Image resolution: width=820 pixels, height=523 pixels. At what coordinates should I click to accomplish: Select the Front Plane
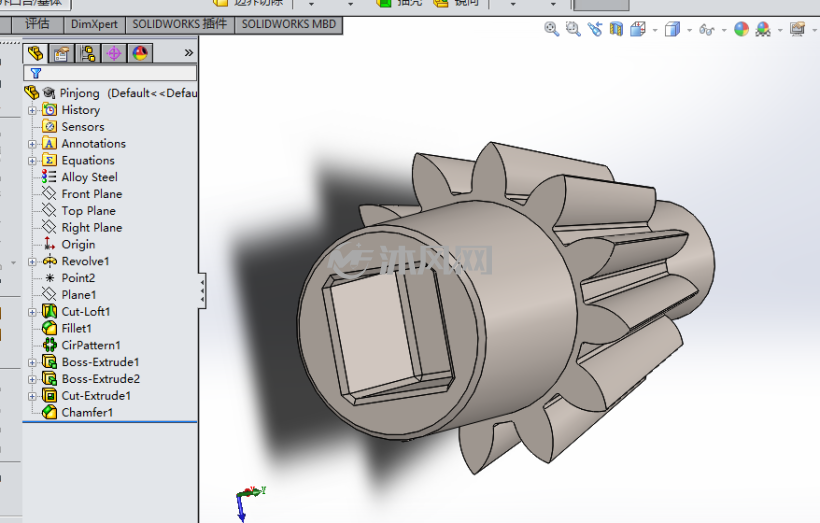pyautogui.click(x=92, y=194)
